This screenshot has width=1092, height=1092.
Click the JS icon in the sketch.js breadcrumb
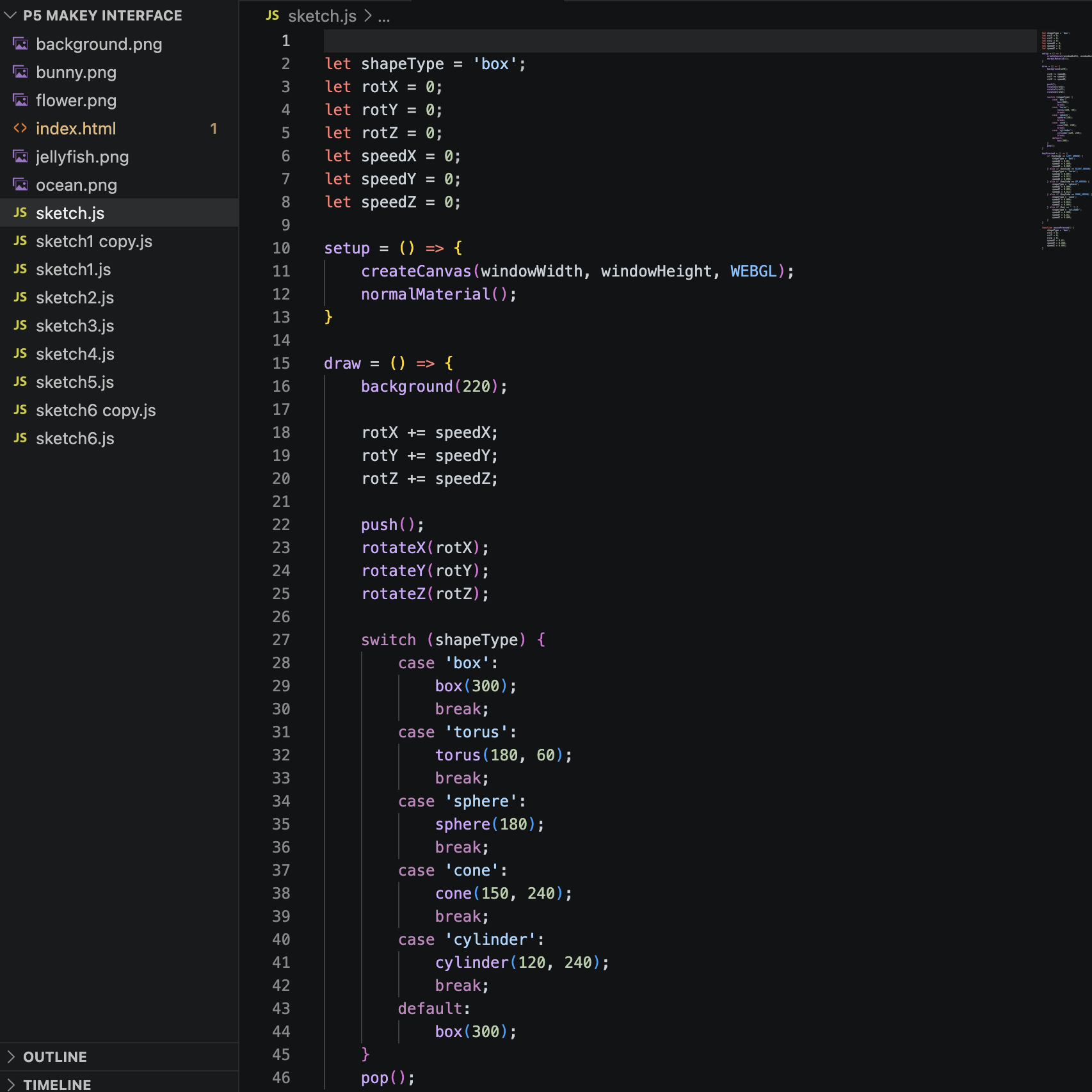[x=273, y=16]
